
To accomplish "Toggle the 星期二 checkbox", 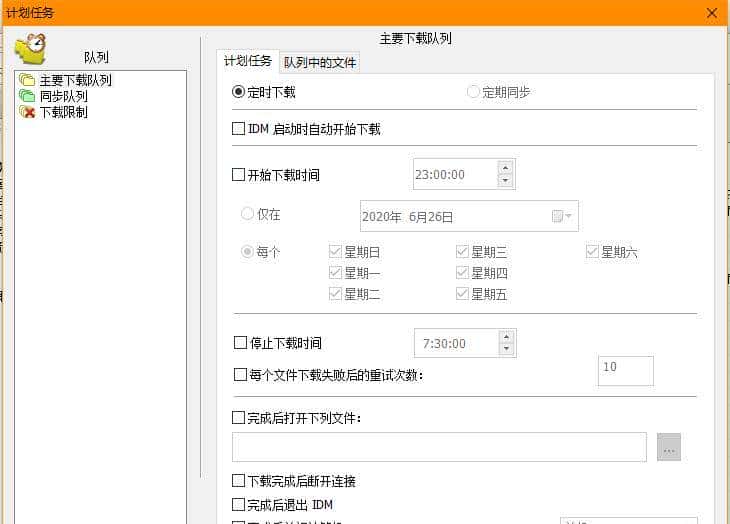I will (335, 293).
